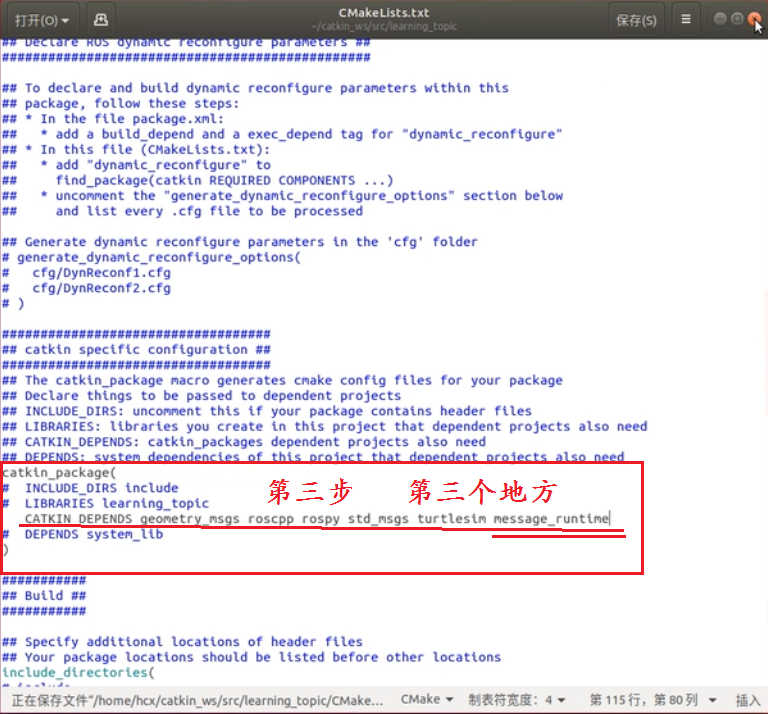Open the 打开(O) file menu button
This screenshot has width=768, height=714.
click(x=42, y=20)
